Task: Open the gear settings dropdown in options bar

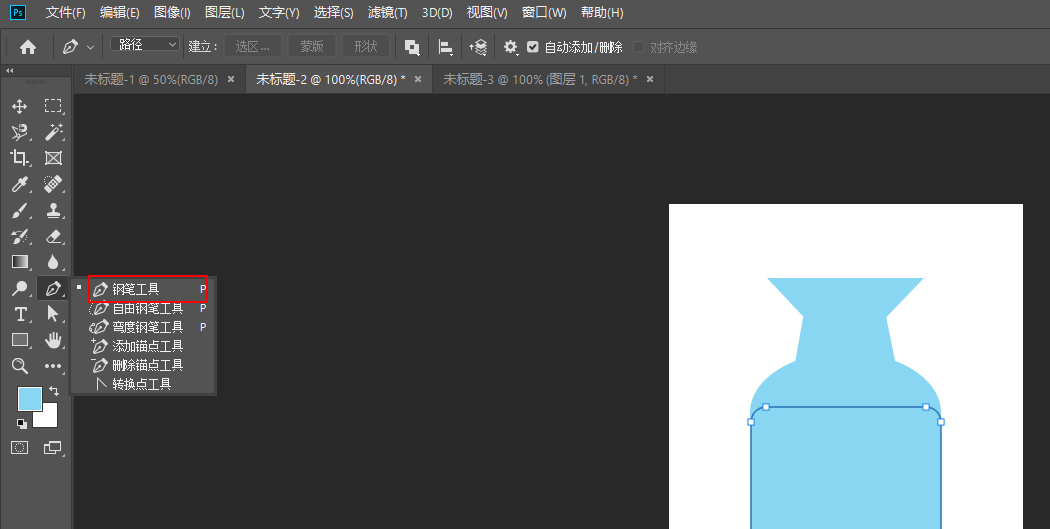Action: pyautogui.click(x=510, y=47)
